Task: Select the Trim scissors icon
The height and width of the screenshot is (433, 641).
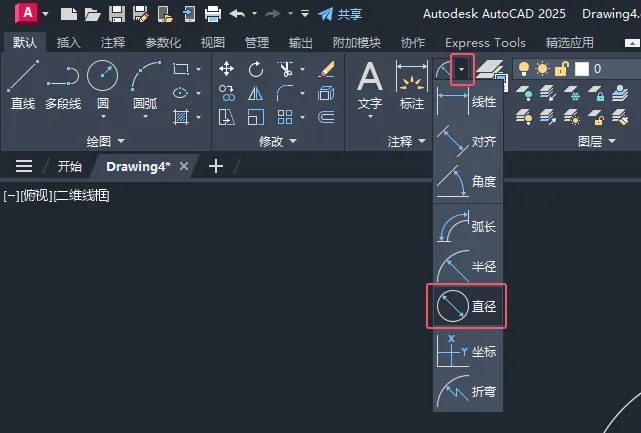Action: point(285,69)
